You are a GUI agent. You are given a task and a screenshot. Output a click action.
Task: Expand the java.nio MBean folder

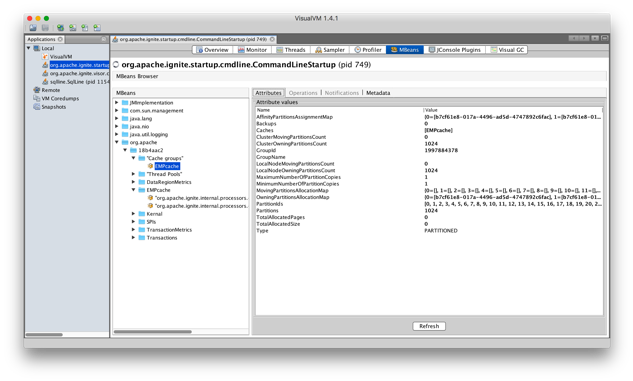pyautogui.click(x=117, y=126)
